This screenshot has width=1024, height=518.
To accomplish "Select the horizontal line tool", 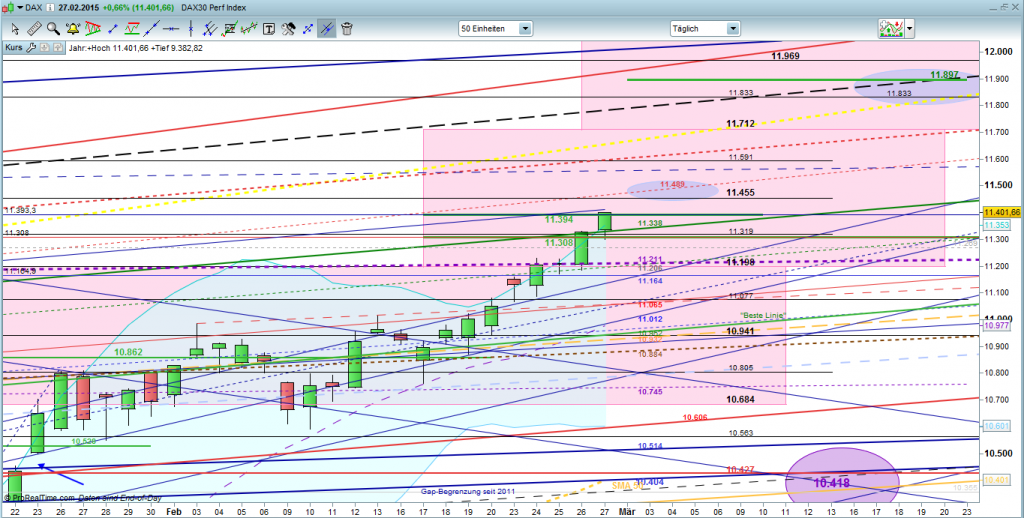I will [170, 29].
